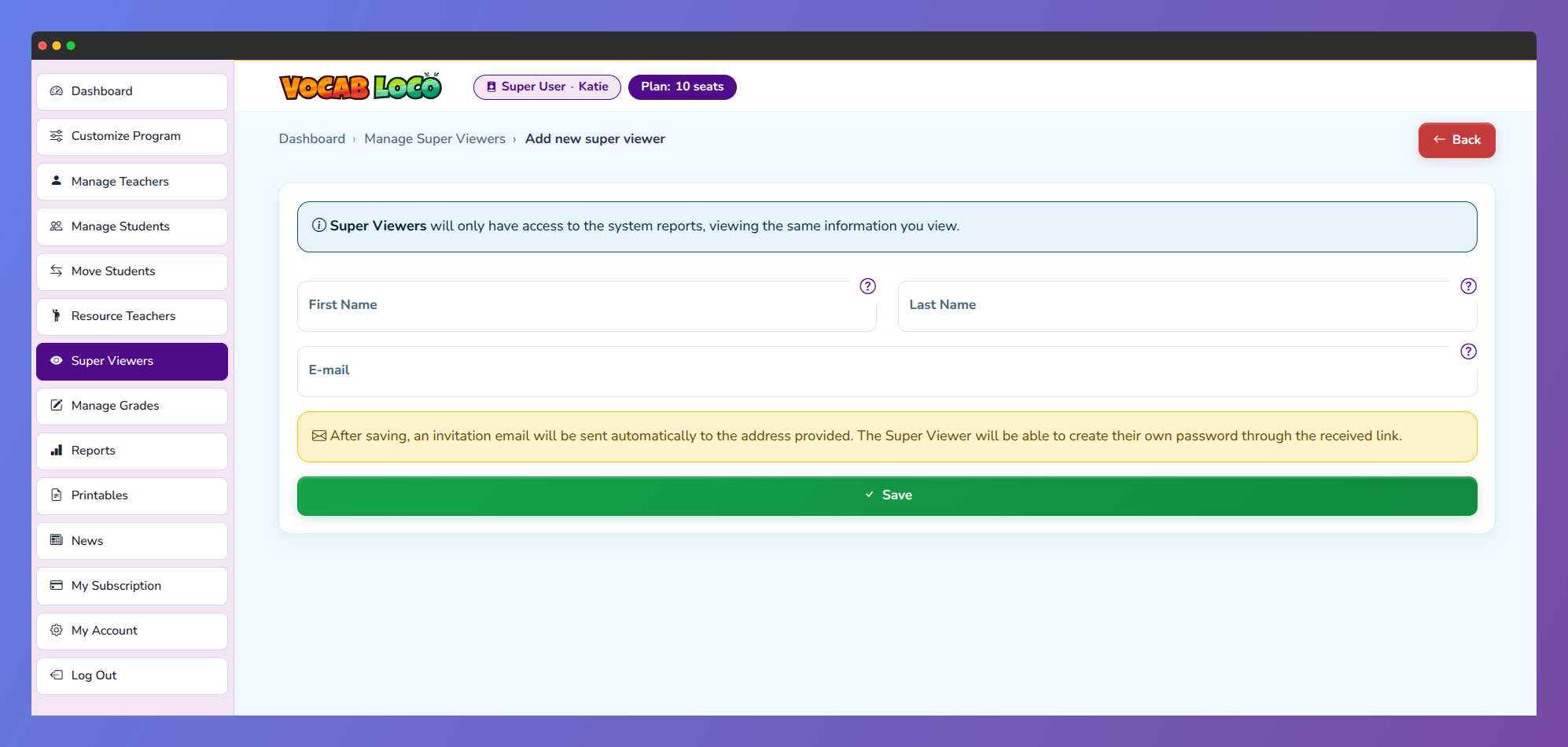
Task: Click the 'Add new super viewer' breadcrumb text
Action: point(595,139)
